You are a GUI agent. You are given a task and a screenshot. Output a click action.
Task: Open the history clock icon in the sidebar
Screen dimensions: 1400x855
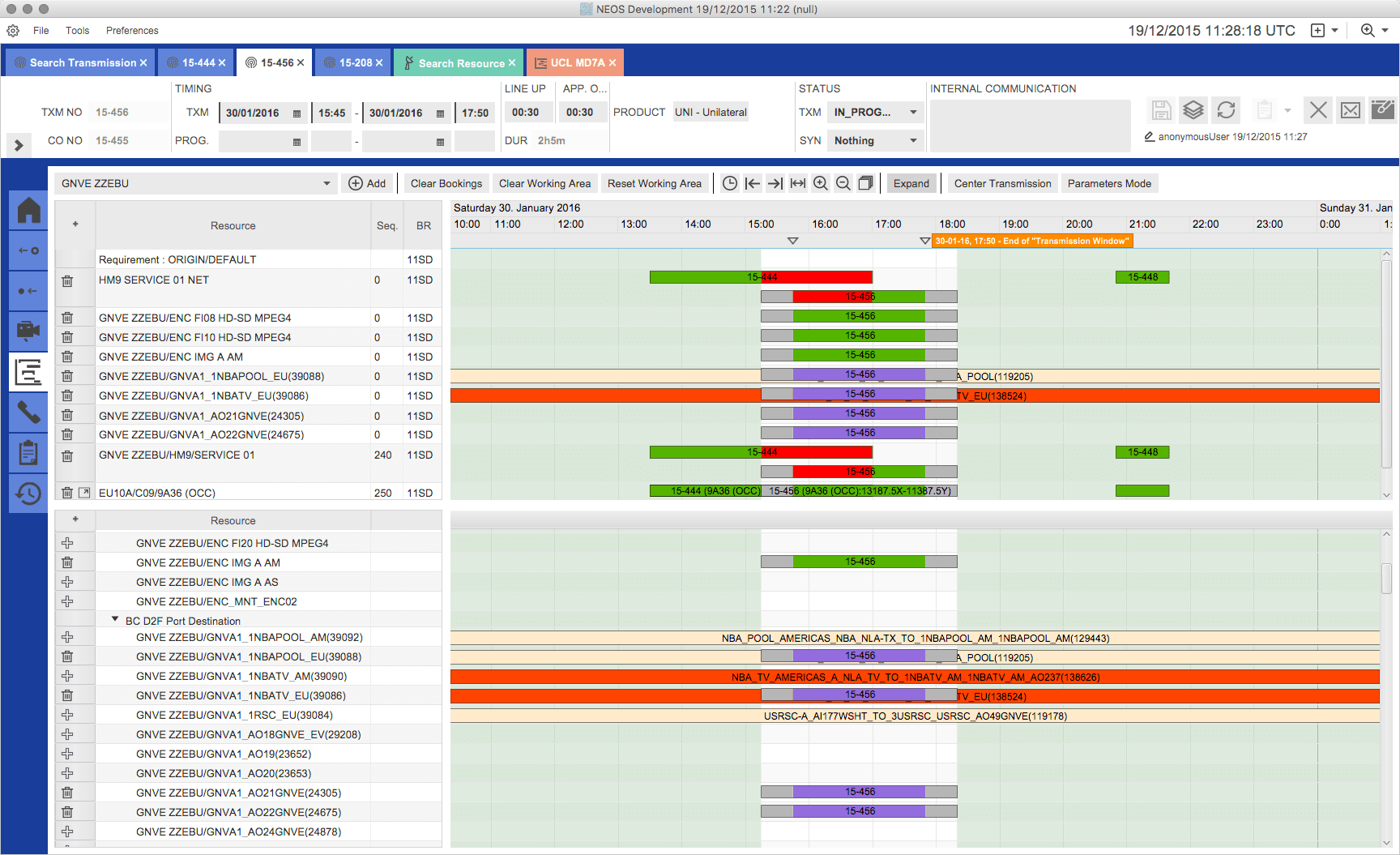point(28,494)
